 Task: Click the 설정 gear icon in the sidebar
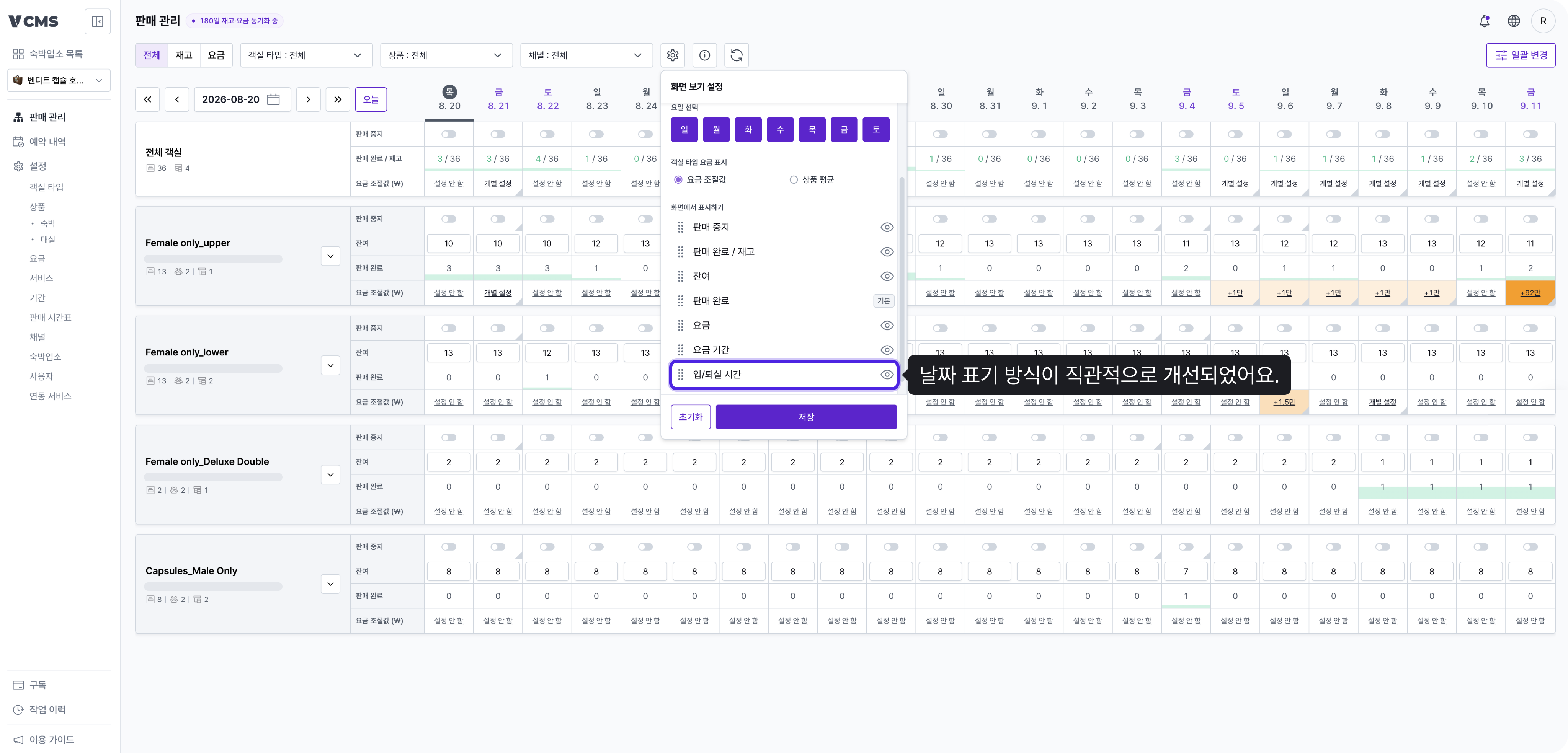(18, 166)
